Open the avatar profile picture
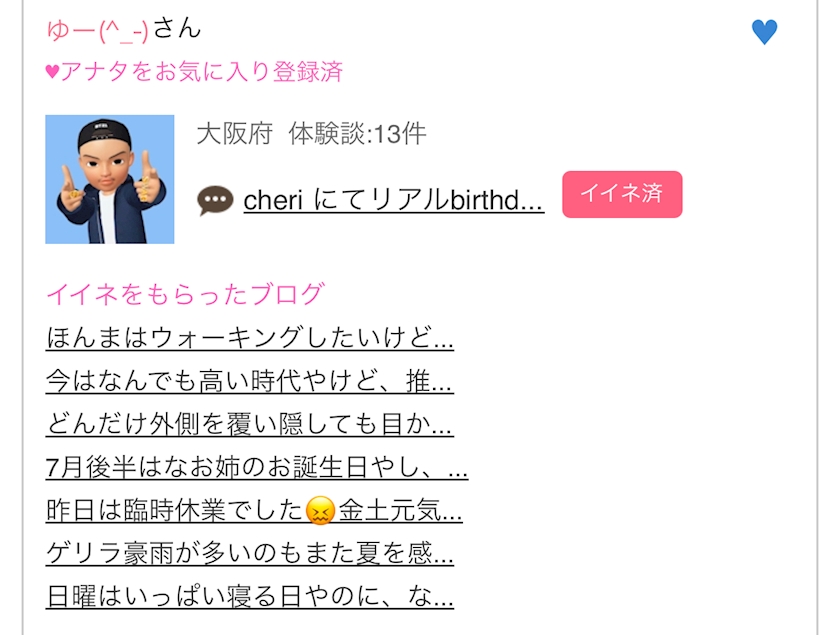 click(110, 179)
